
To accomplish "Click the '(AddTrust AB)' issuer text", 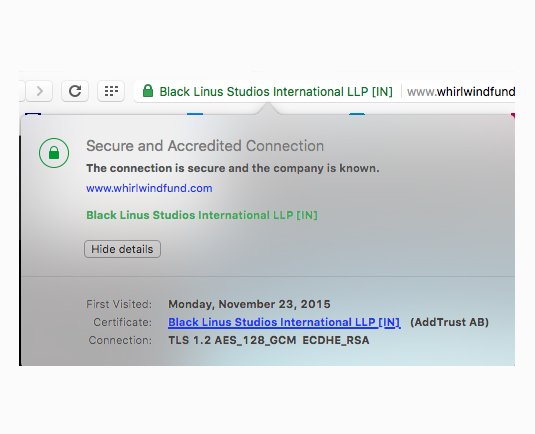I will [x=449, y=322].
